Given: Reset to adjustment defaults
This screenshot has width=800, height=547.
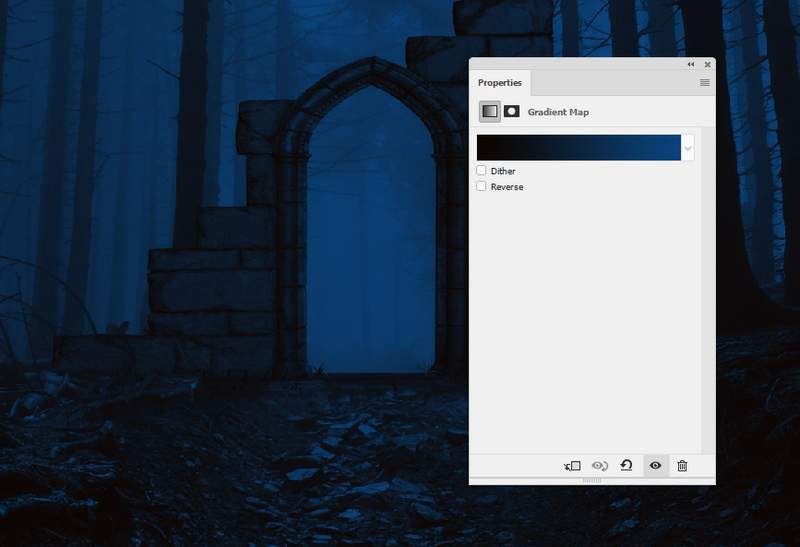Looking at the screenshot, I should pos(627,465).
